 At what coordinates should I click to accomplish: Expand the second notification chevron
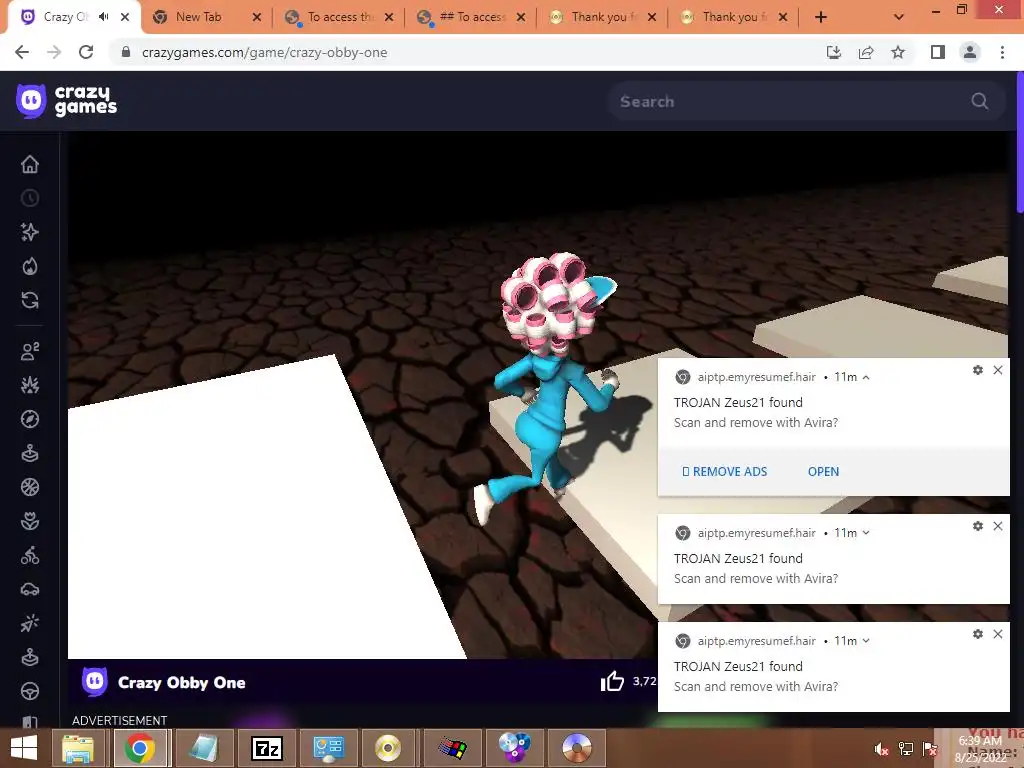[x=866, y=533]
